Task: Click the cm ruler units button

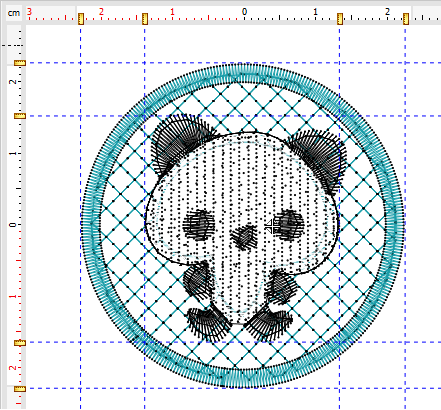Action: pos(14,13)
